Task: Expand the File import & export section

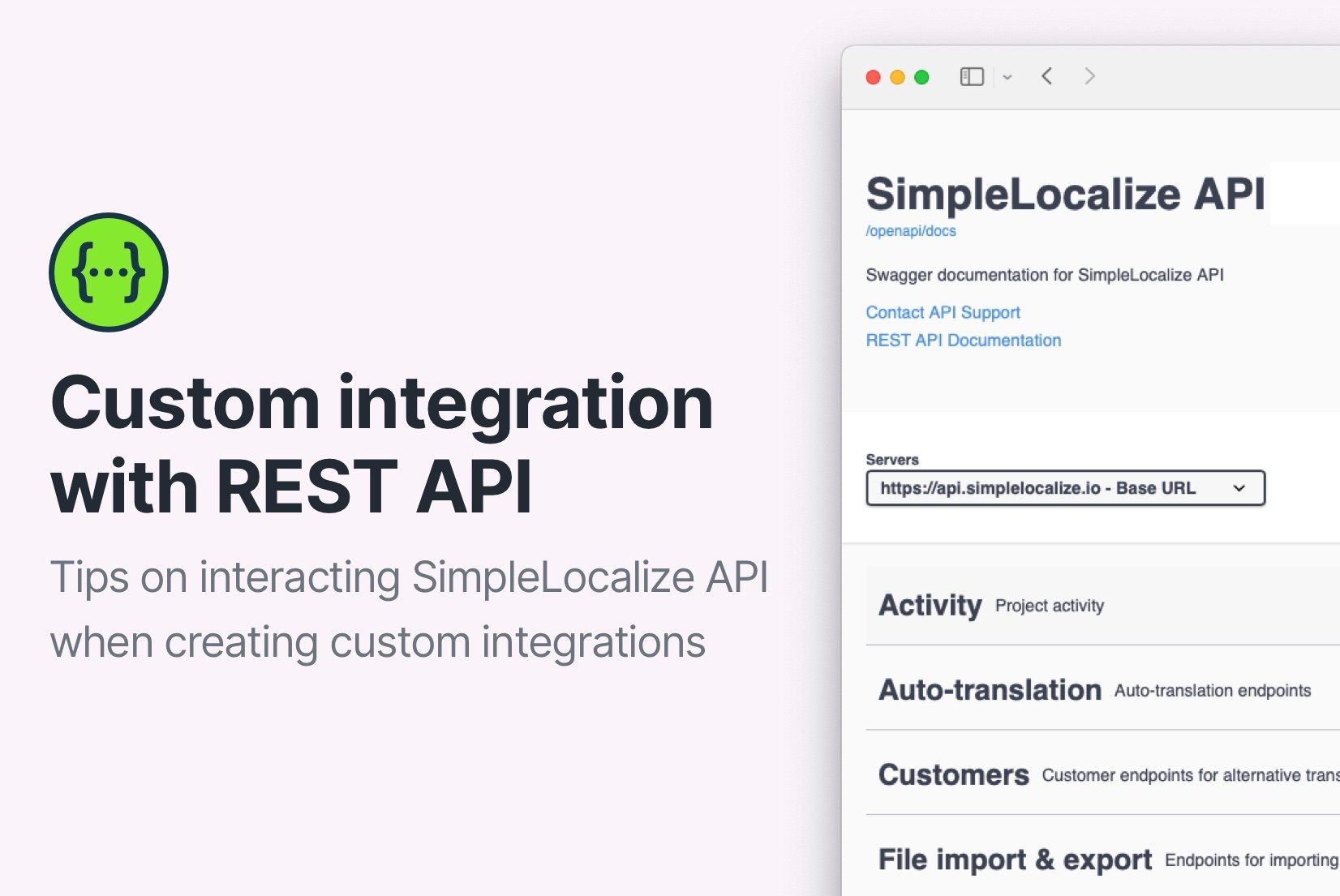Action: [x=1103, y=860]
